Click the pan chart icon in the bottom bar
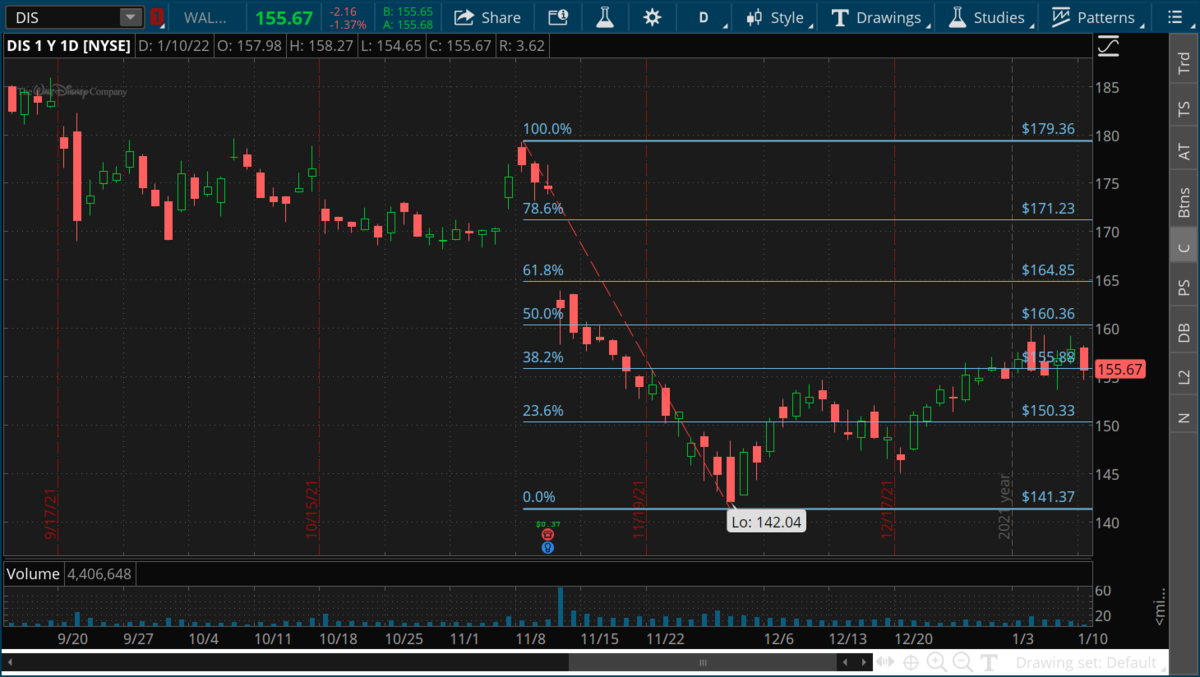Viewport: 1200px width, 677px height. pos(885,662)
